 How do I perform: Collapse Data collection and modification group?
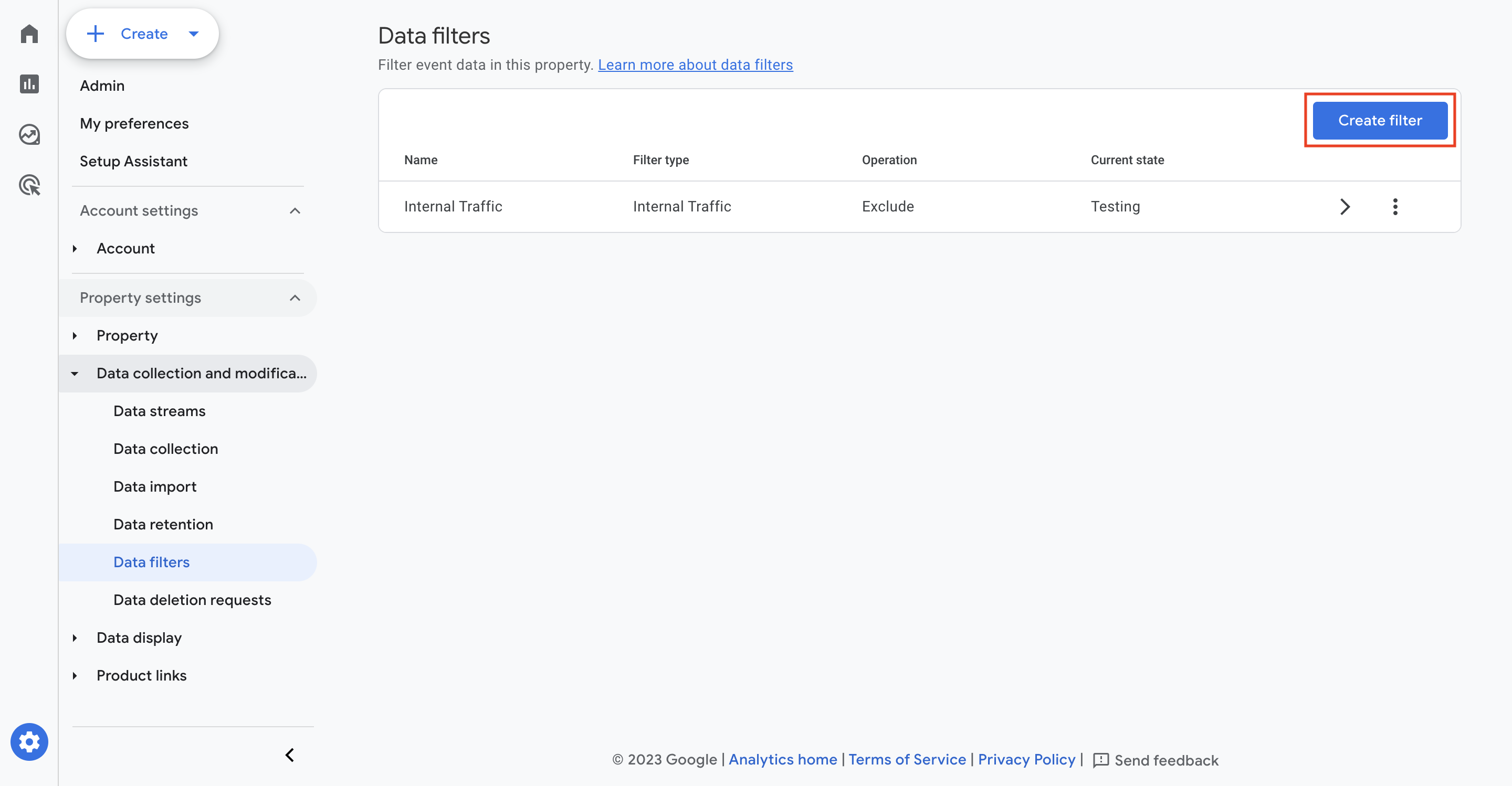pos(75,374)
